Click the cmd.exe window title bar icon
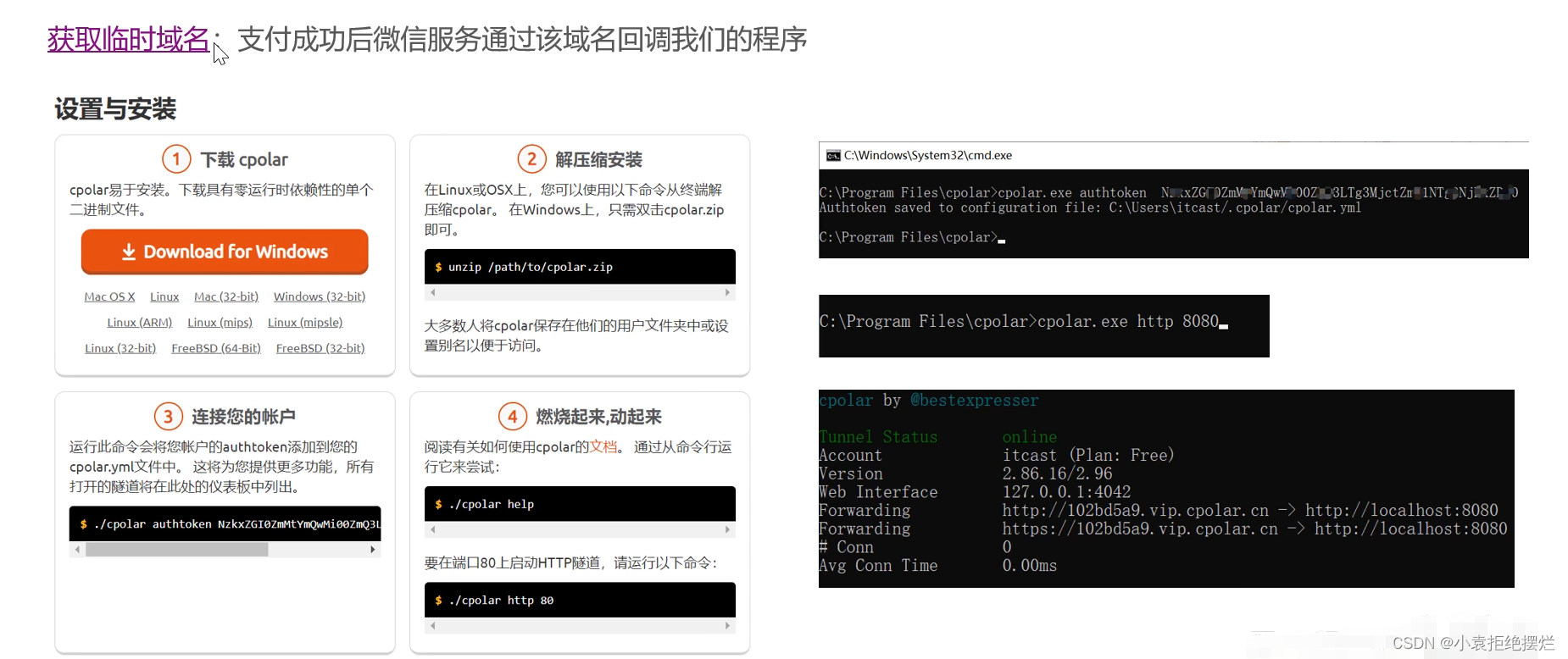The width and height of the screenshot is (1568, 659). click(833, 156)
